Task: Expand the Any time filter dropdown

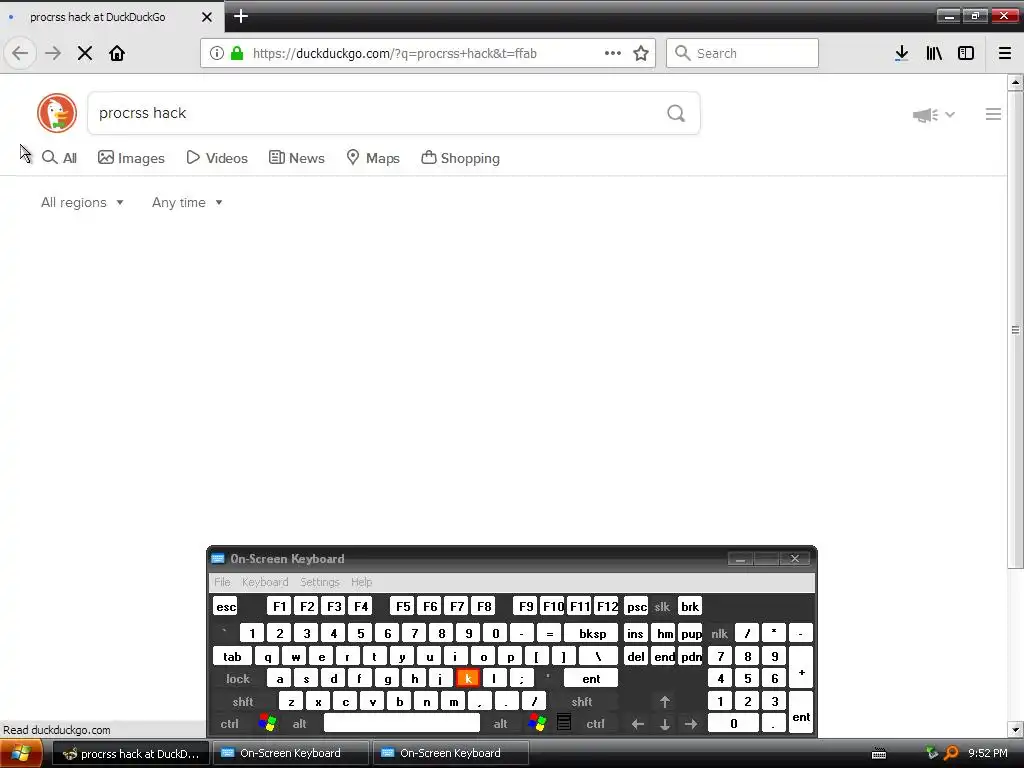Action: pyautogui.click(x=187, y=202)
